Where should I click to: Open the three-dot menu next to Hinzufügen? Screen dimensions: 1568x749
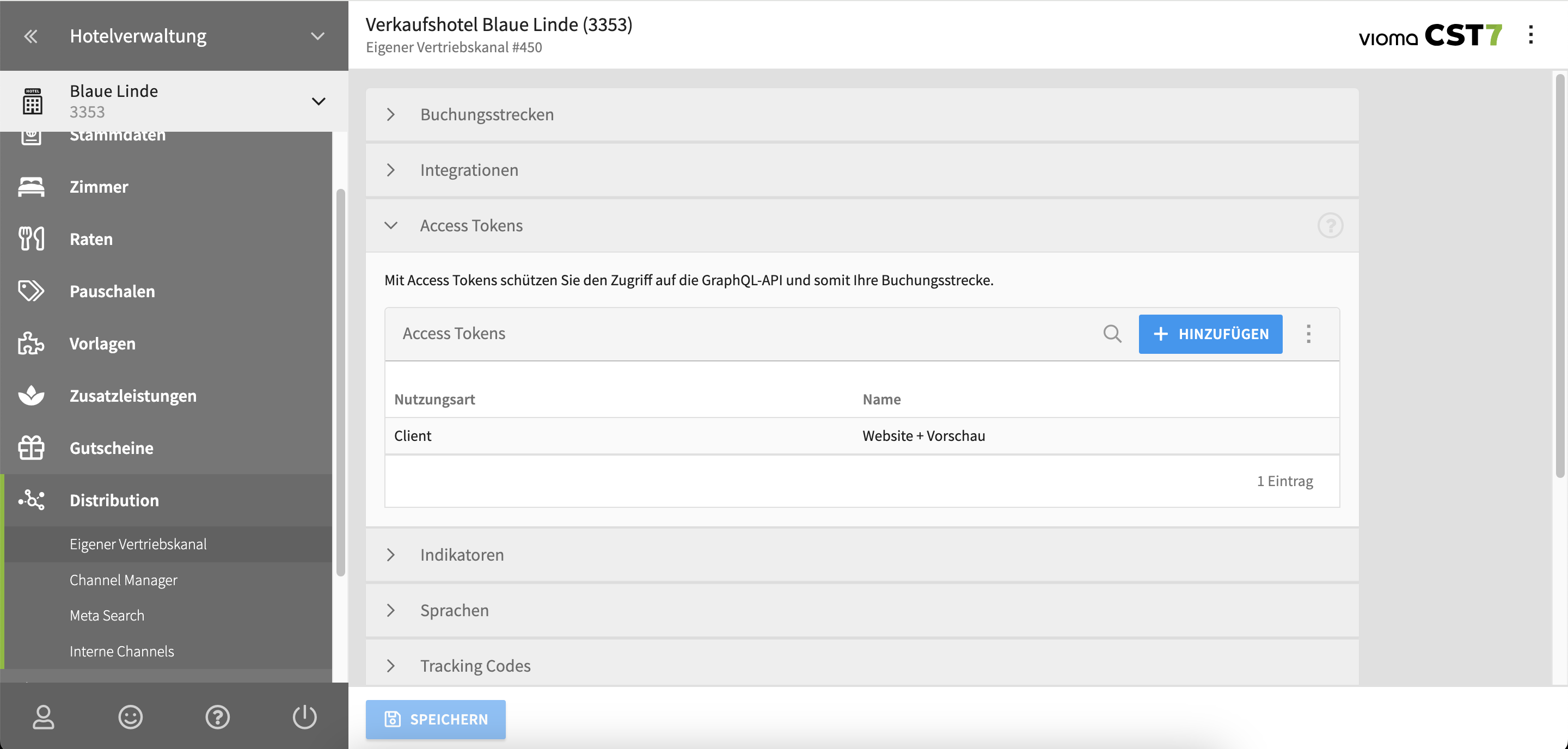point(1308,334)
